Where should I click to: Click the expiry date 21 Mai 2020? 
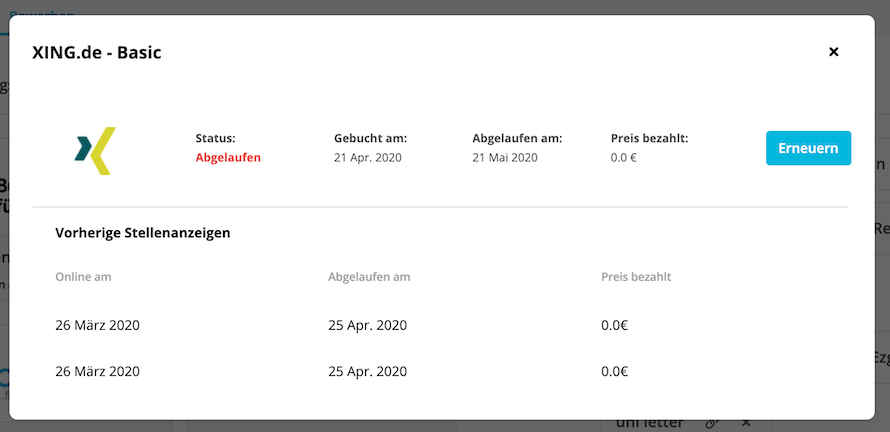[505, 158]
